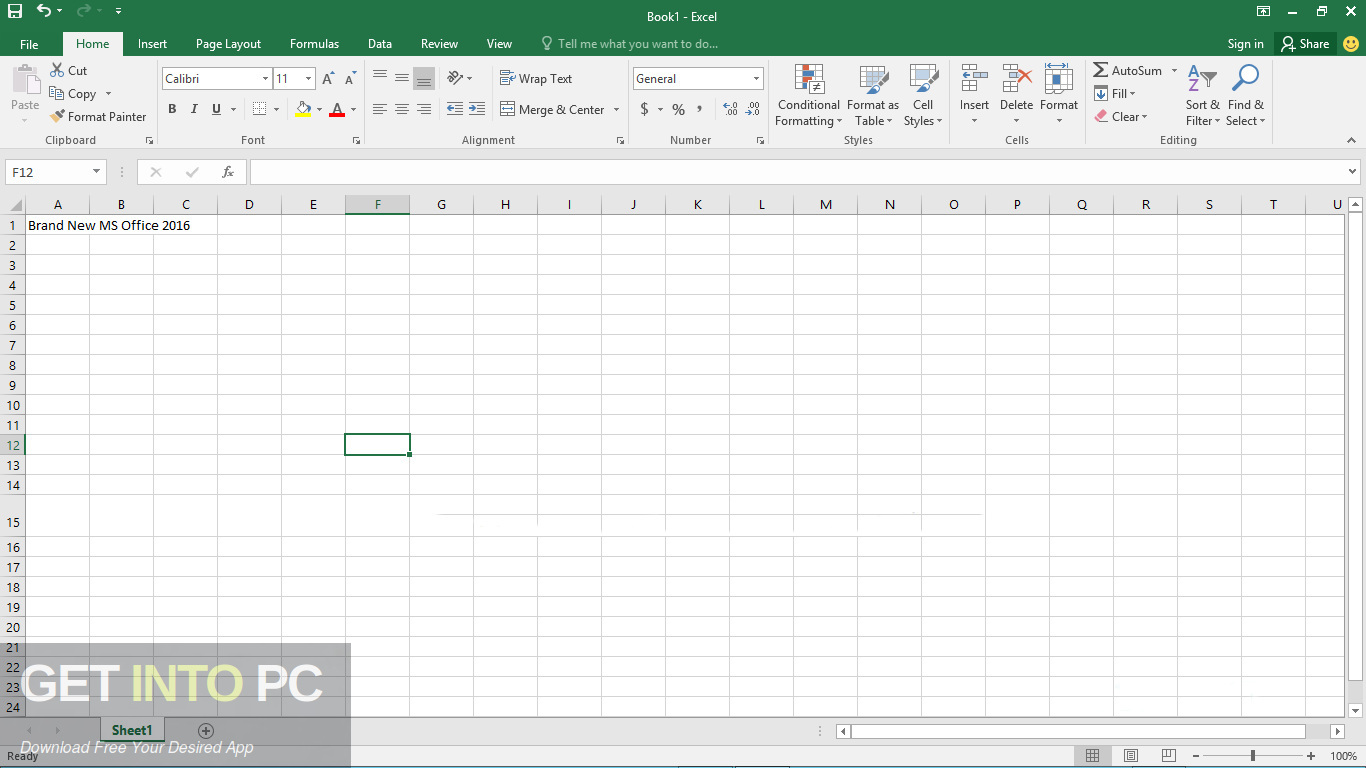Click the Share button
Viewport: 1366px width, 768px height.
pyautogui.click(x=1306, y=44)
